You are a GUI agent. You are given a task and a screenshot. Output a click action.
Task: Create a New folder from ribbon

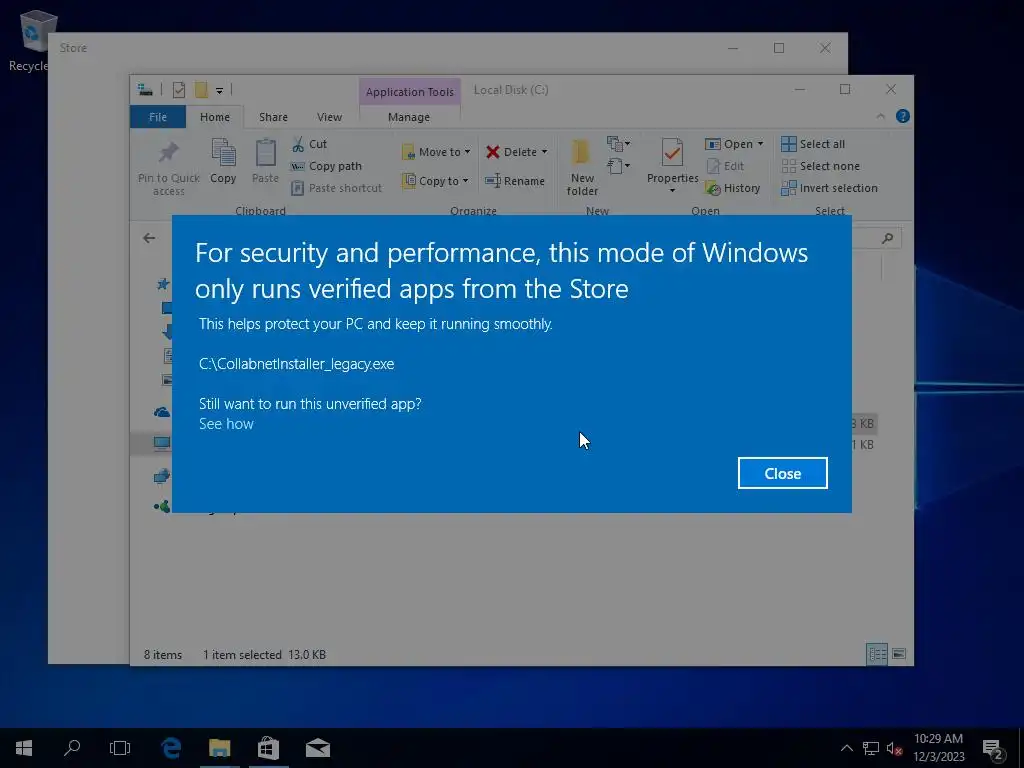tap(582, 167)
